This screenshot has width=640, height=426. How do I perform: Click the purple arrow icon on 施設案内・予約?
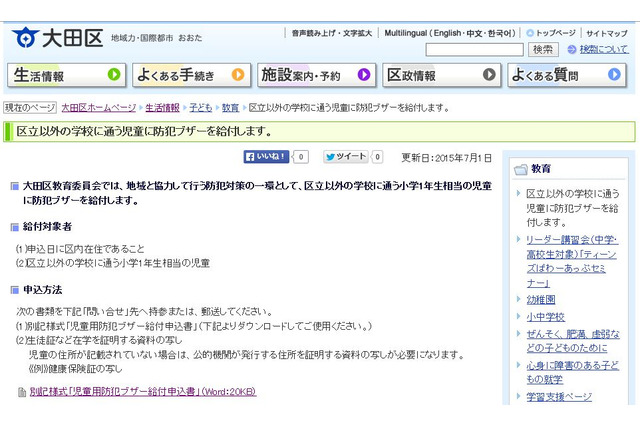point(364,75)
